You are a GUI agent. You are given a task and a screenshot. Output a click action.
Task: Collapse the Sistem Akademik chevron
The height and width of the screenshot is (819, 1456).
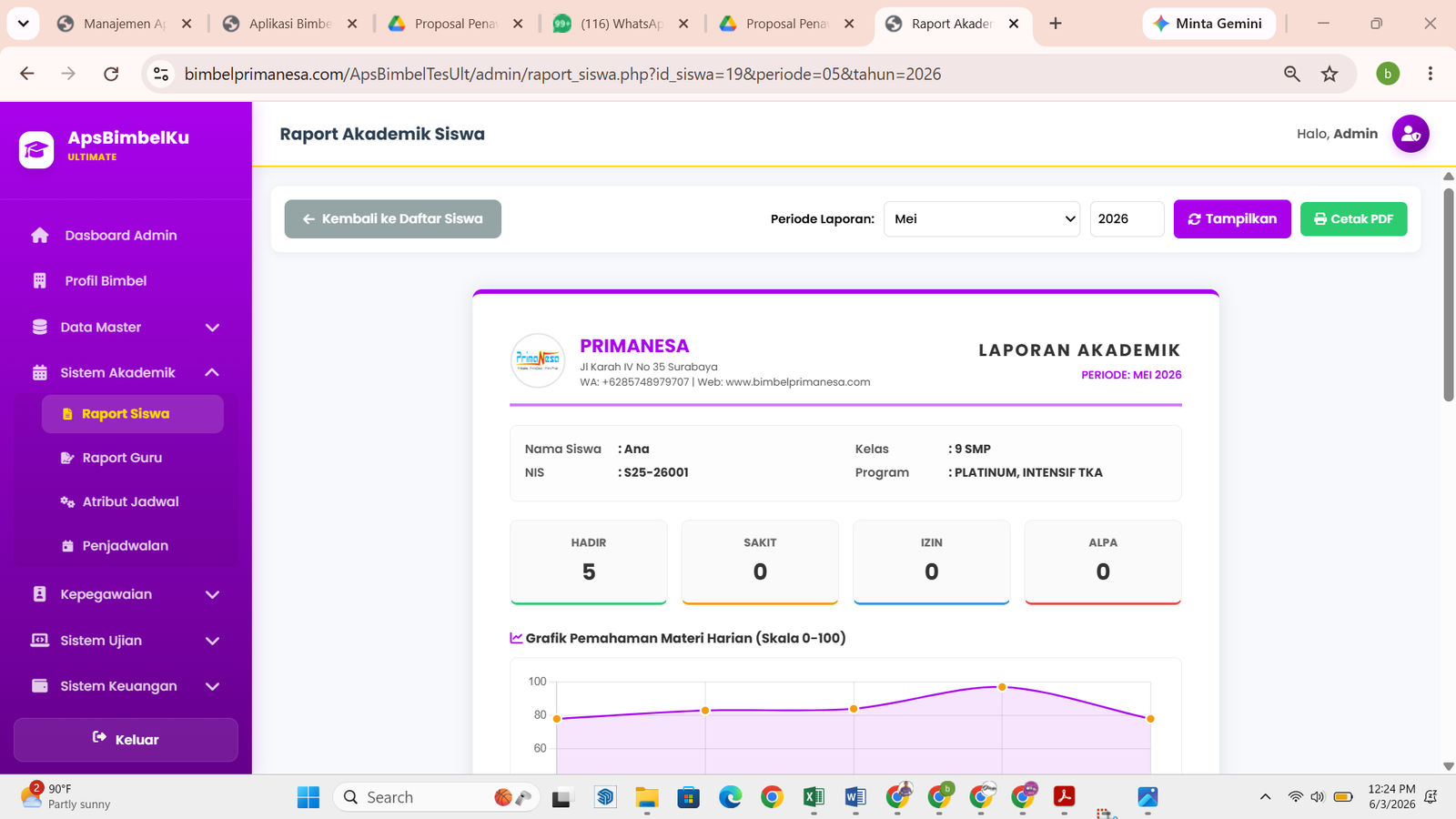(x=212, y=372)
